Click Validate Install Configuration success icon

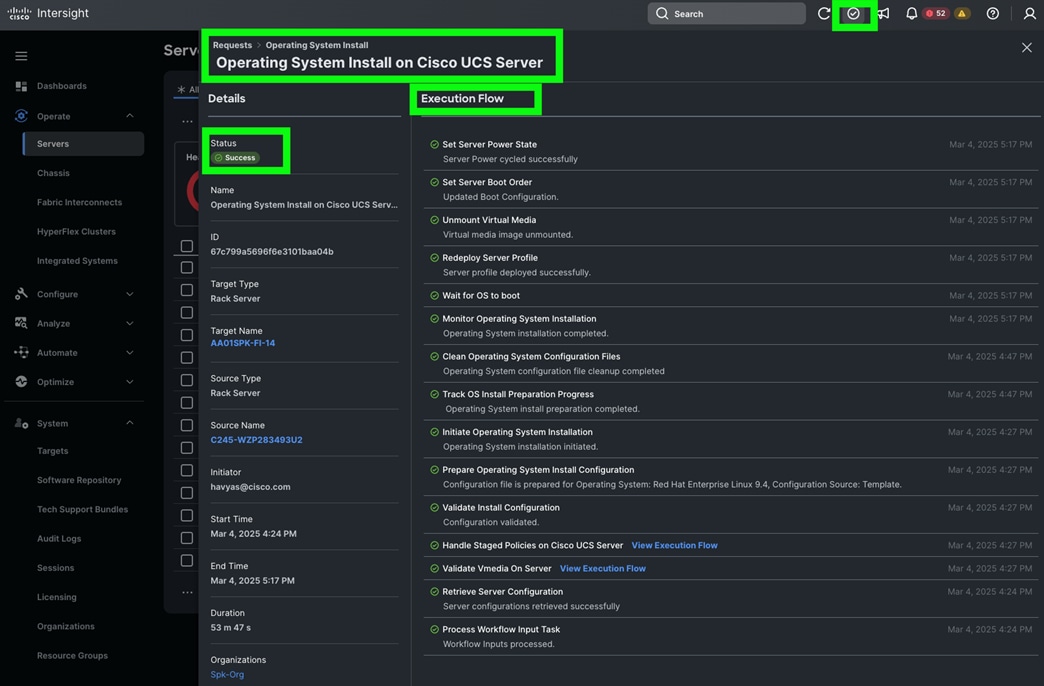click(434, 507)
